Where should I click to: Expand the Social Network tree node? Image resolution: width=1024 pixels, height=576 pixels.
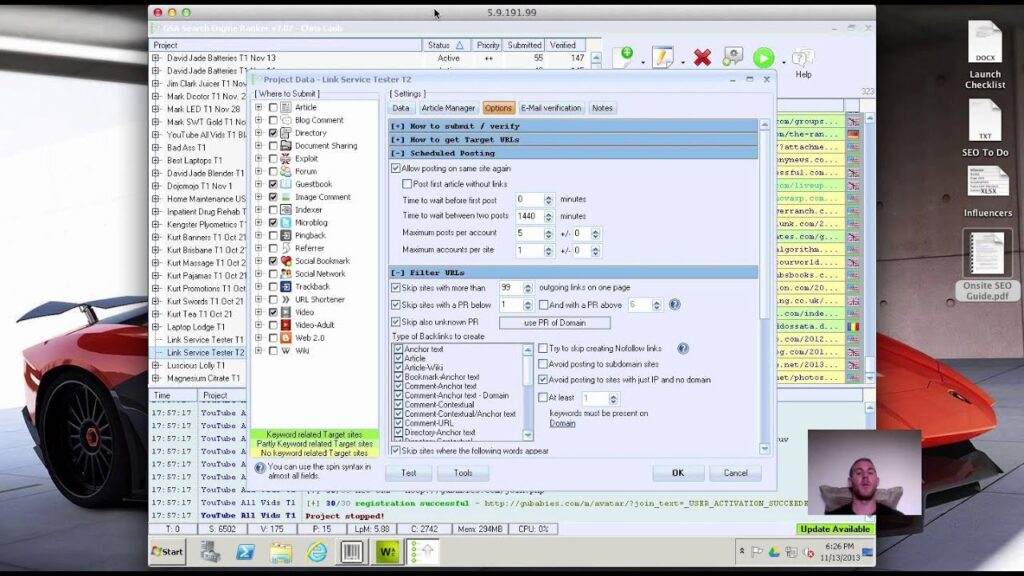coord(259,274)
